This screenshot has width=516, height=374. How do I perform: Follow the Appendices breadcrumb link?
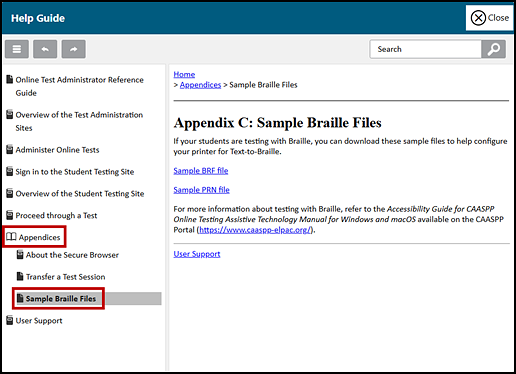pos(200,85)
